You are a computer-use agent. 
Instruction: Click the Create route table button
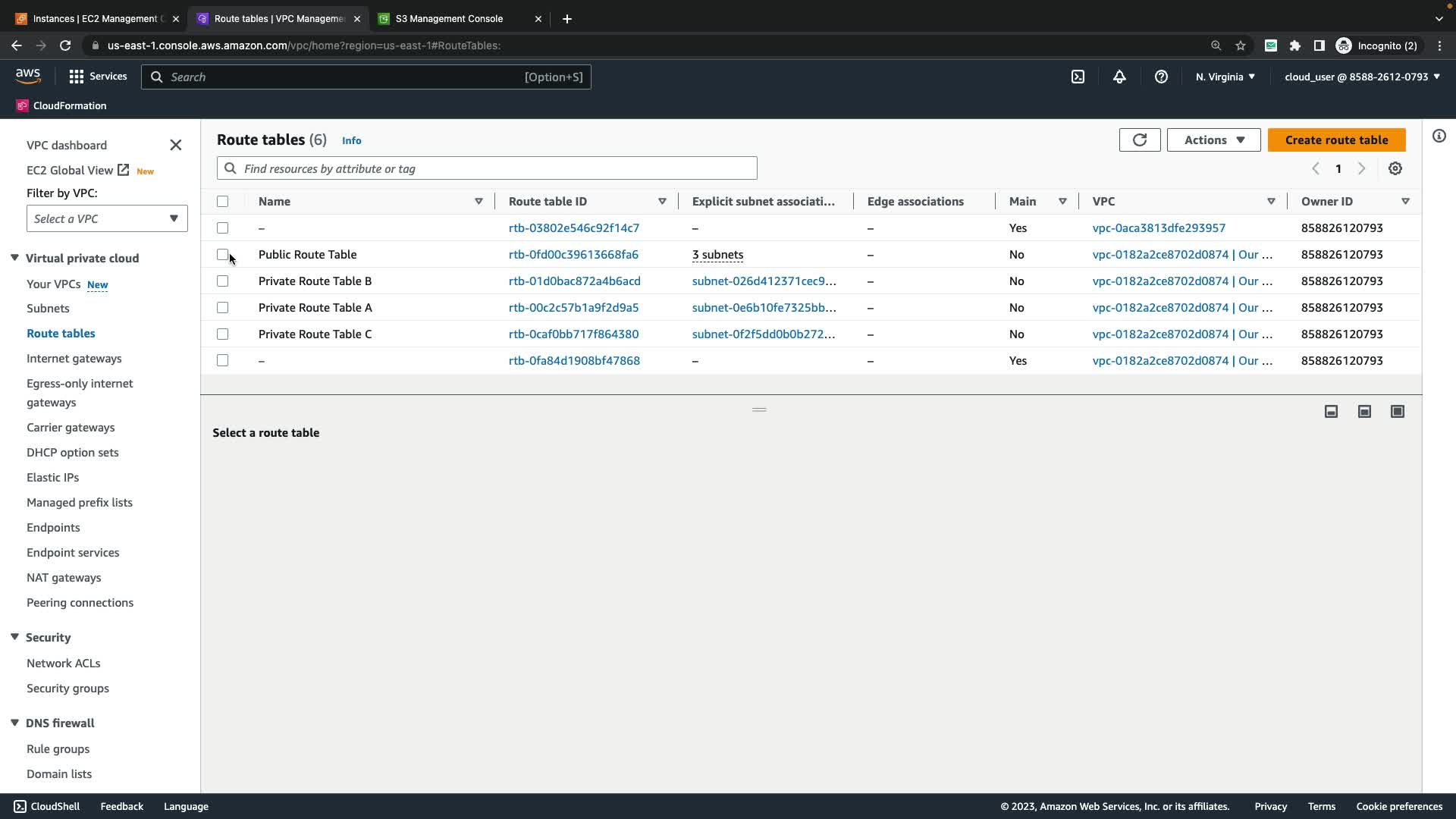click(x=1336, y=140)
